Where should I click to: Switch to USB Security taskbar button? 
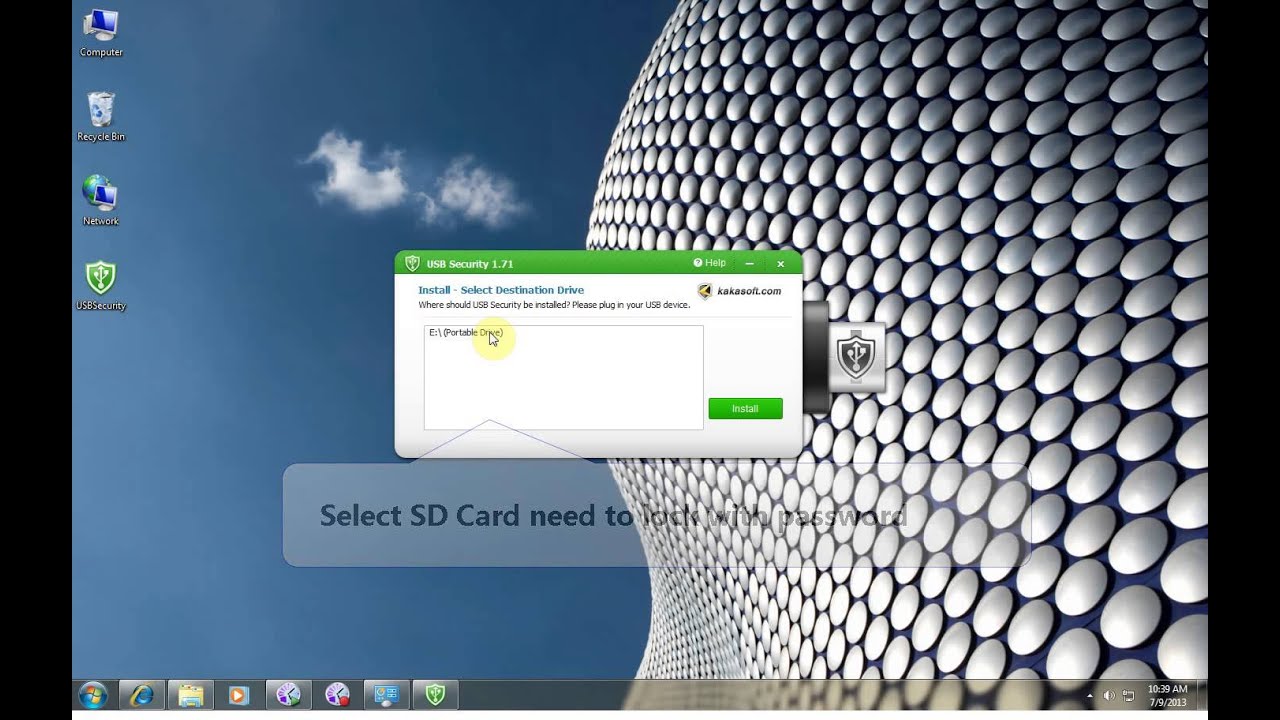pyautogui.click(x=435, y=695)
